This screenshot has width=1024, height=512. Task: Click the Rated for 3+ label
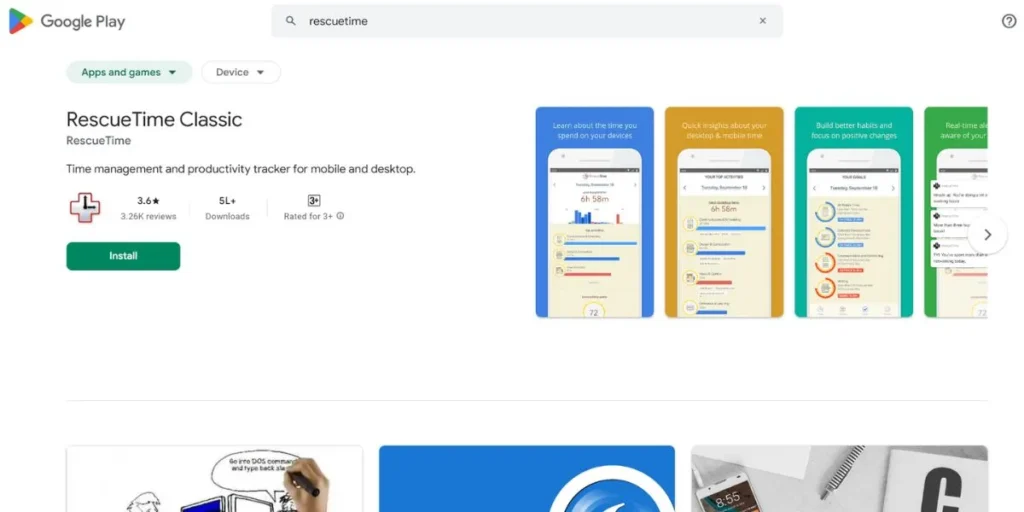308,216
